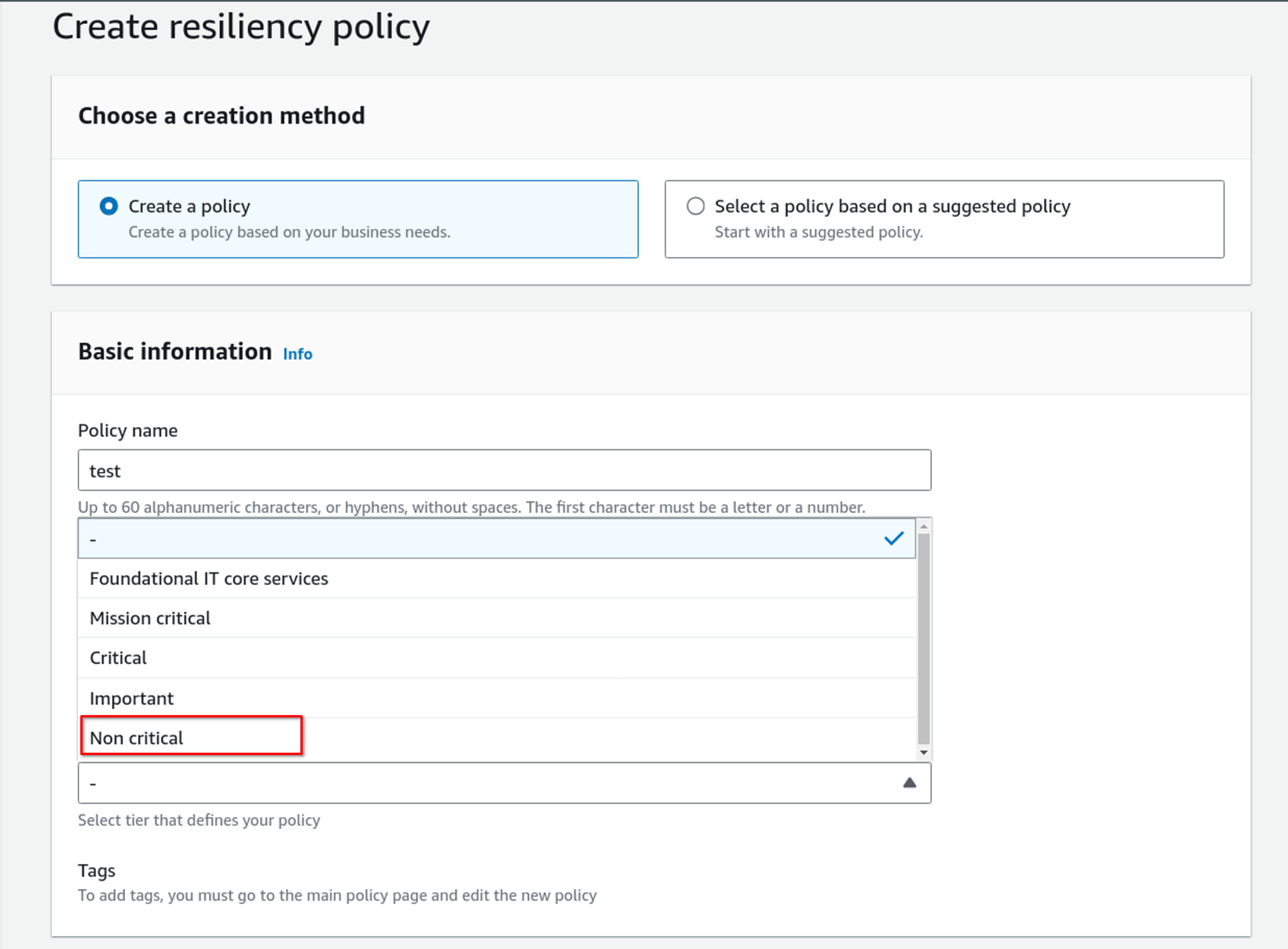
Task: Click the blue checkmark on the selected option
Action: (894, 539)
